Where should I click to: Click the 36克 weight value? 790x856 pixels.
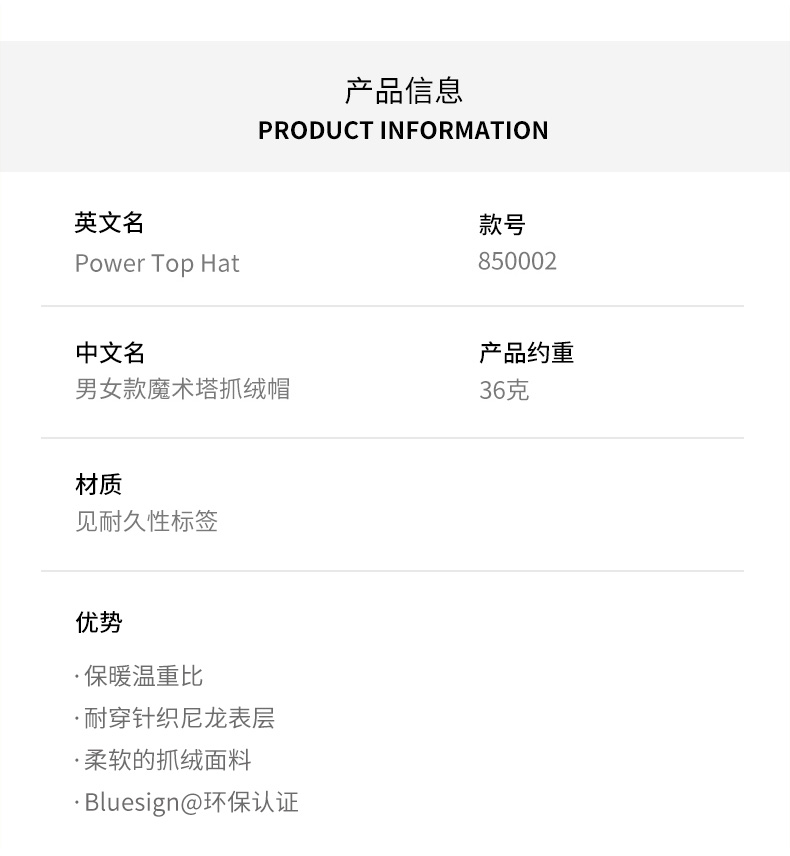click(x=504, y=390)
